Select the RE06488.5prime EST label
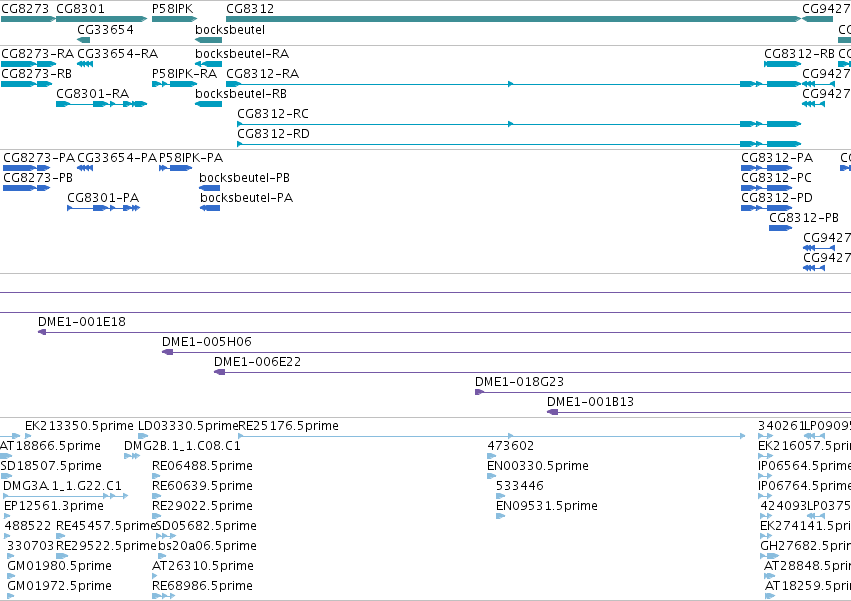Image resolution: width=851 pixels, height=601 pixels. click(x=202, y=466)
